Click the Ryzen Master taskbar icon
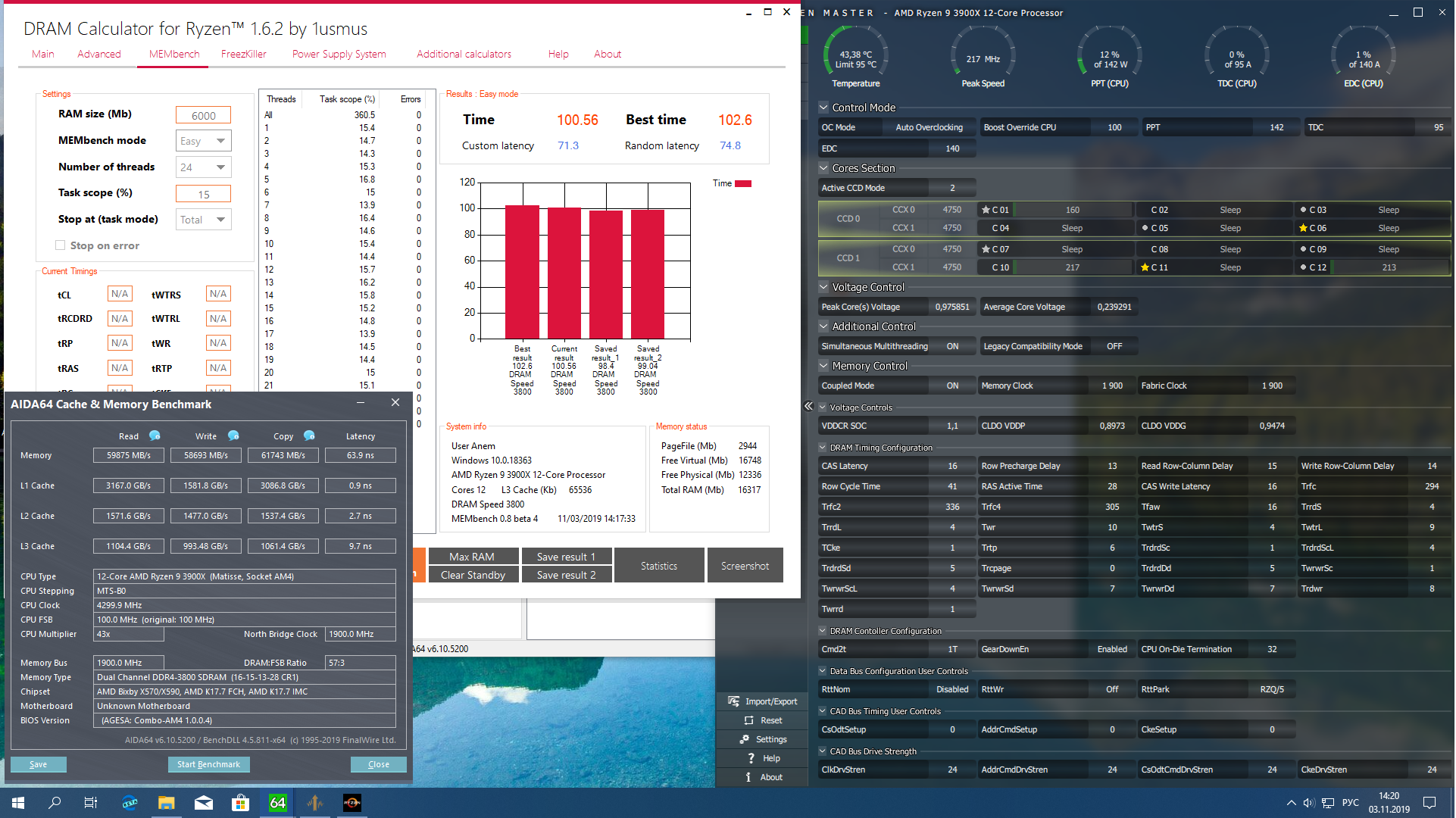This screenshot has width=1456, height=818. tap(352, 803)
